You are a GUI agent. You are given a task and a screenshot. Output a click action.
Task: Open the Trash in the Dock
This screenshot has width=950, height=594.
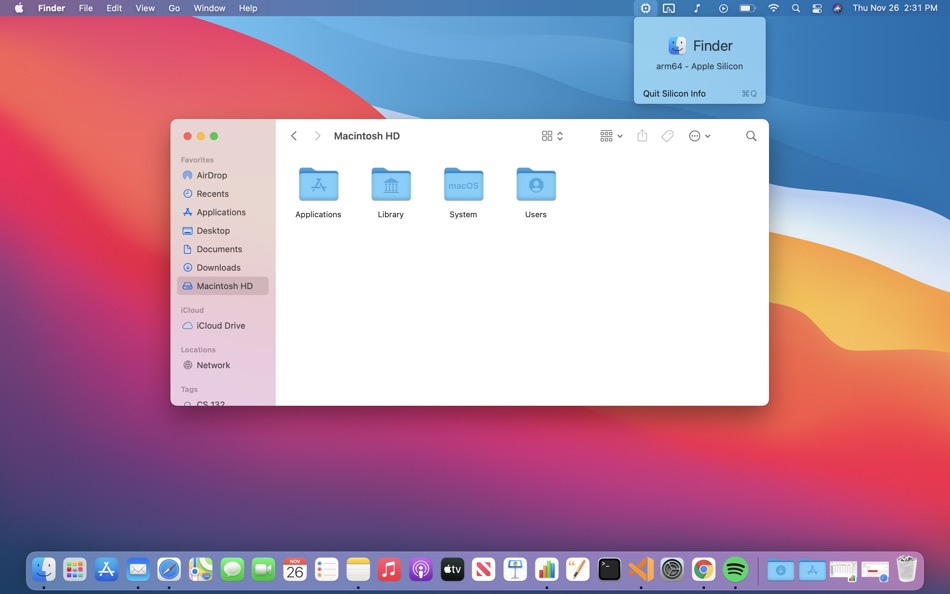click(906, 569)
